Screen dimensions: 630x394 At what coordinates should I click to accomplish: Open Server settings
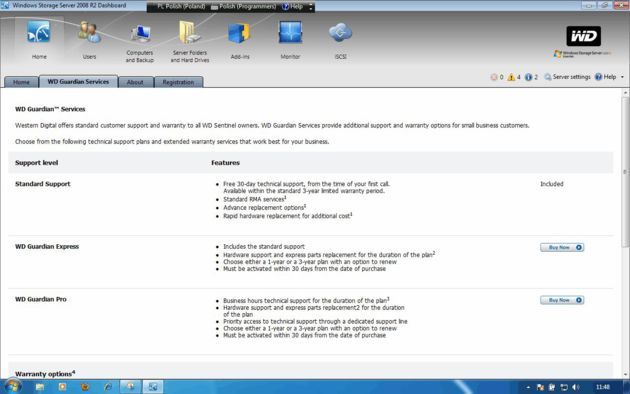point(567,77)
